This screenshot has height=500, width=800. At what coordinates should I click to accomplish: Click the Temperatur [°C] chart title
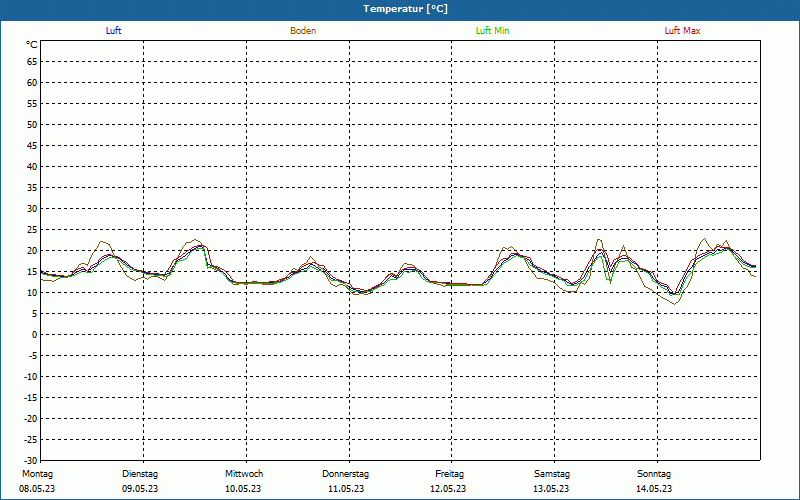406,9
